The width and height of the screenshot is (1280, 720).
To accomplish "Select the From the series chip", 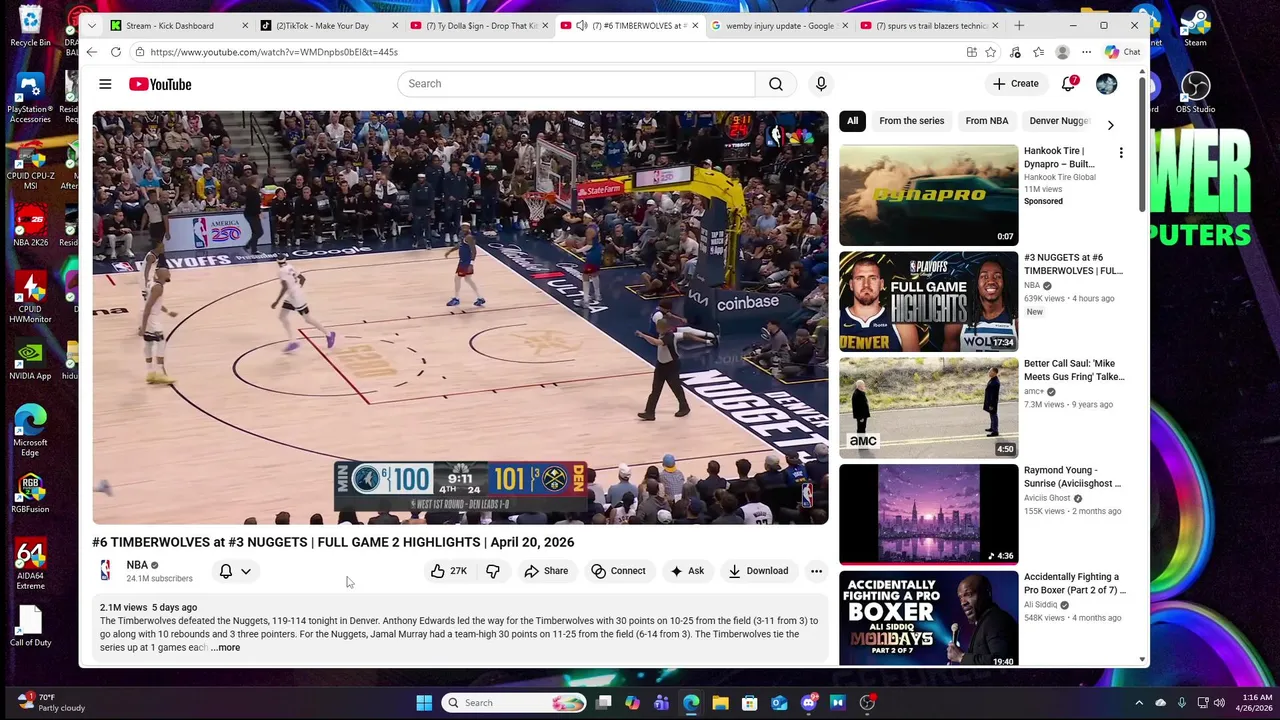I will (x=911, y=121).
